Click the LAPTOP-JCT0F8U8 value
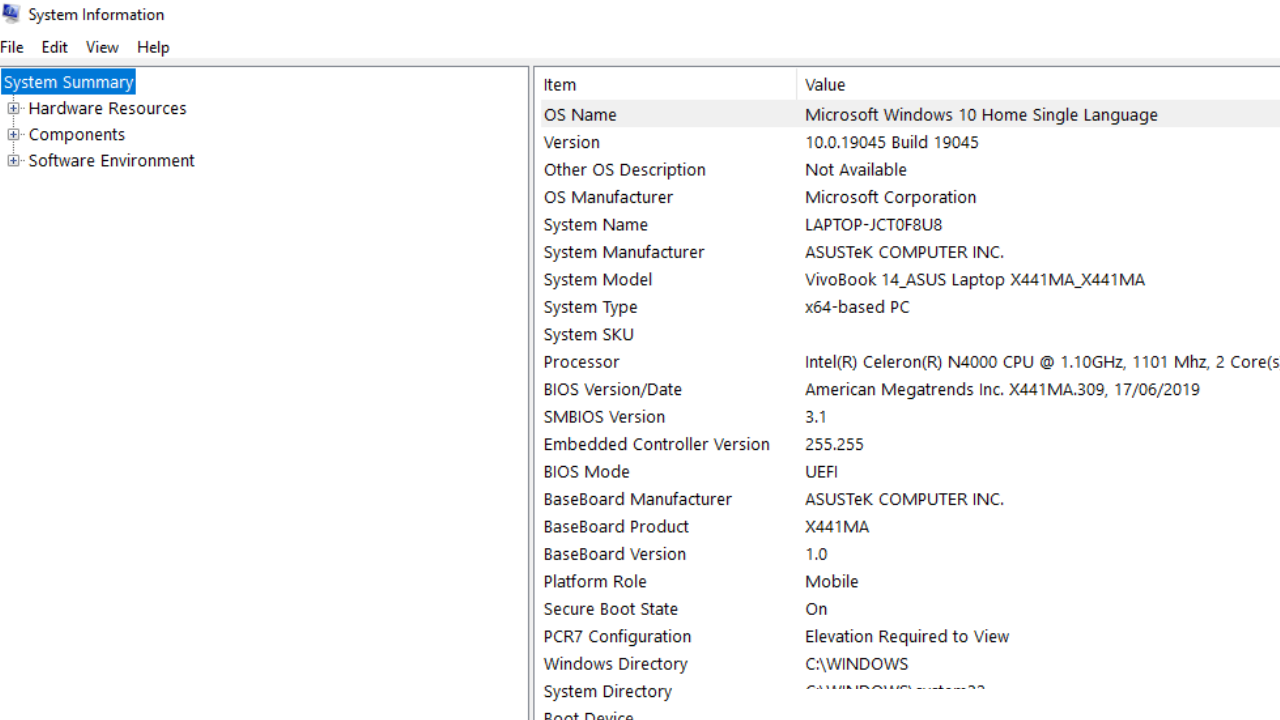Image resolution: width=1280 pixels, height=720 pixels. [x=874, y=225]
